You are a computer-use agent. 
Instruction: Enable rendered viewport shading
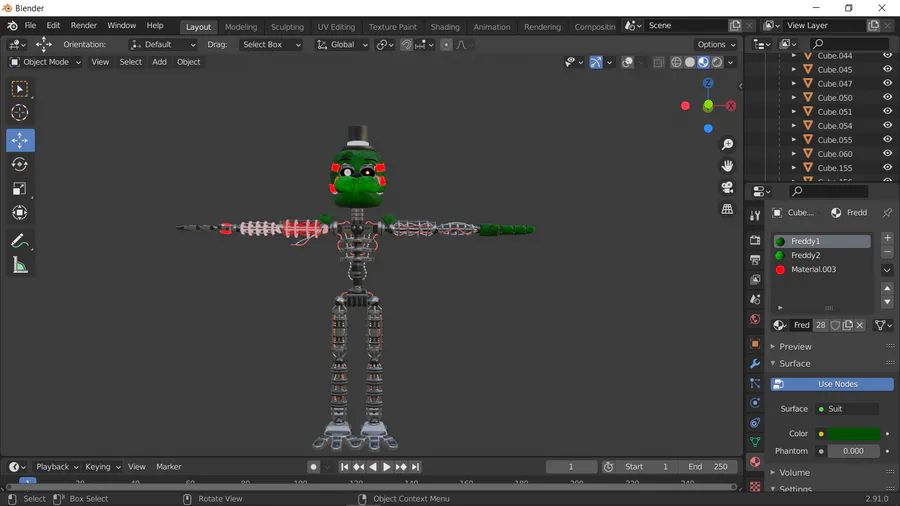click(717, 62)
